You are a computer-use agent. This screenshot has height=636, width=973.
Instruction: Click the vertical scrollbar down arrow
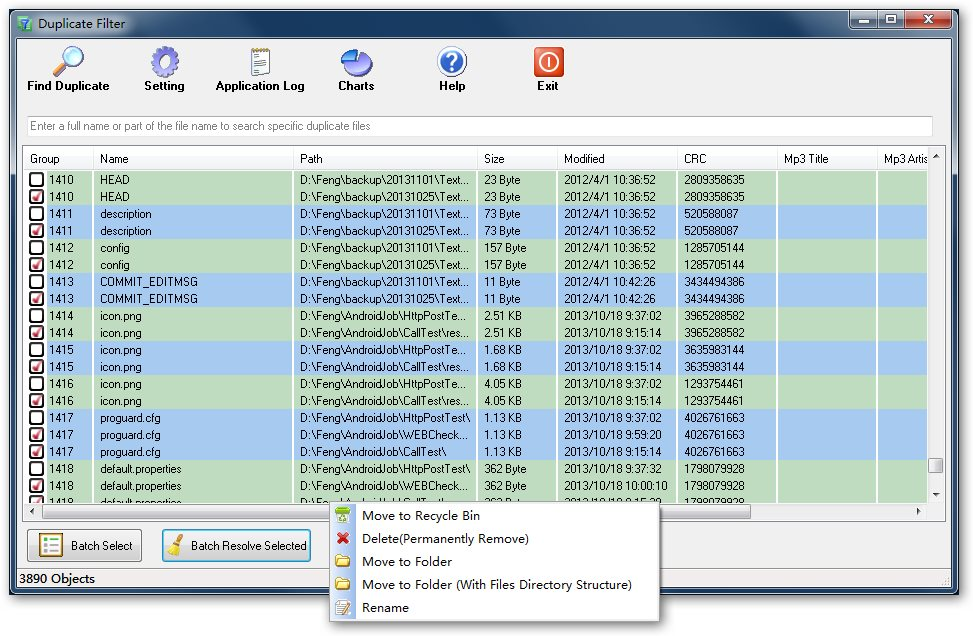pyautogui.click(x=936, y=495)
